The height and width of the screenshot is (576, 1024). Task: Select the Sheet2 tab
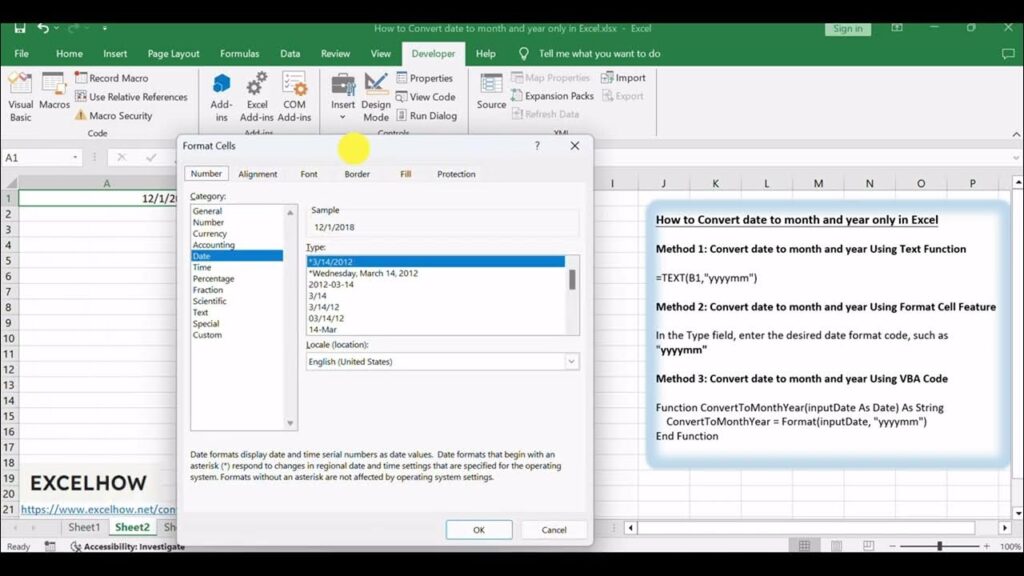(132, 527)
